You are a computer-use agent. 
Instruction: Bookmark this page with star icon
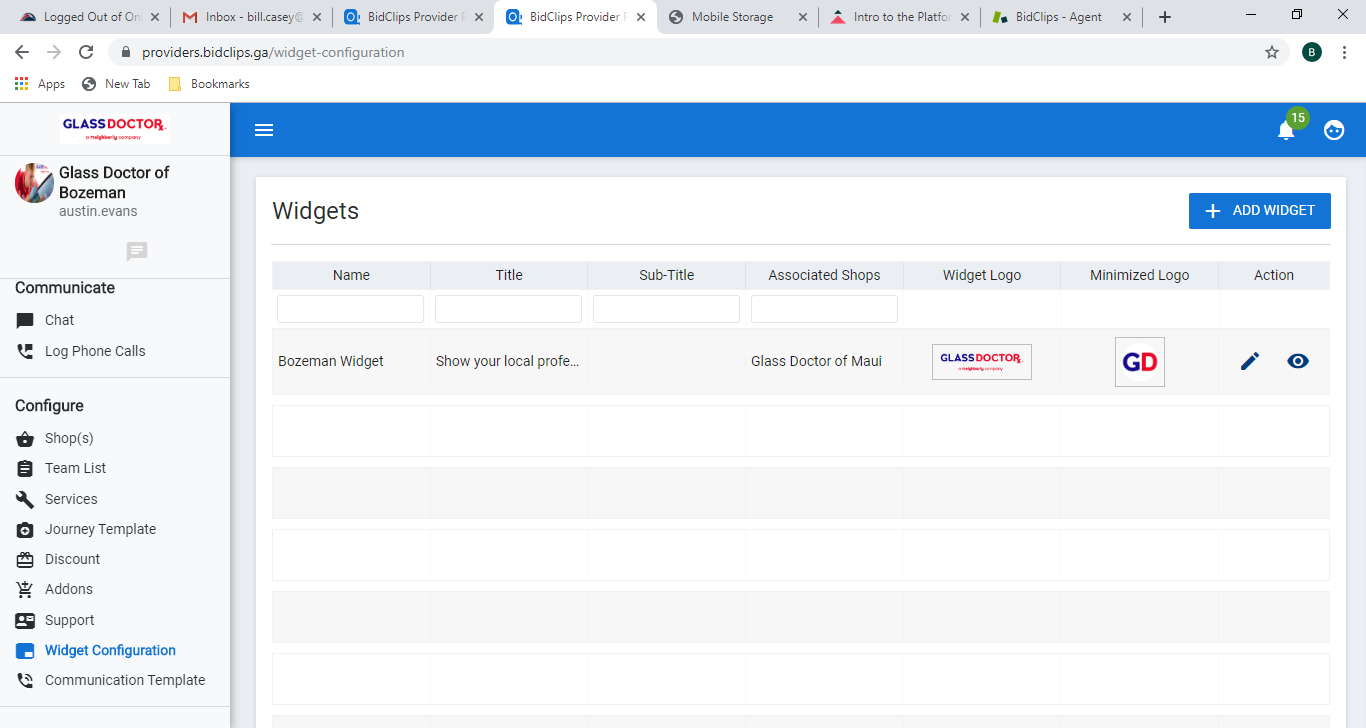click(1272, 52)
